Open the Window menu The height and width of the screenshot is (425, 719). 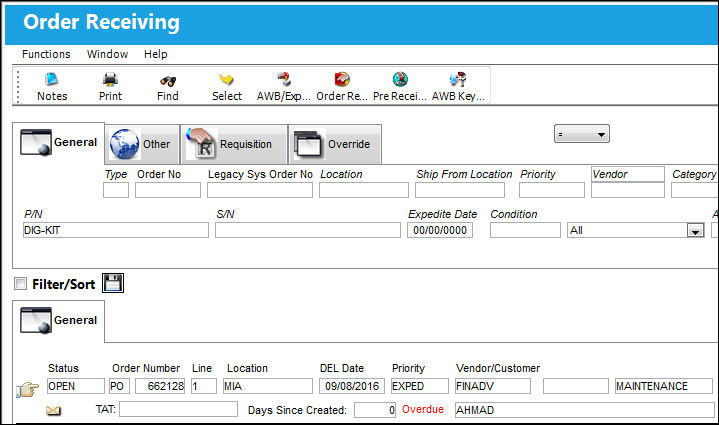pyautogui.click(x=107, y=54)
